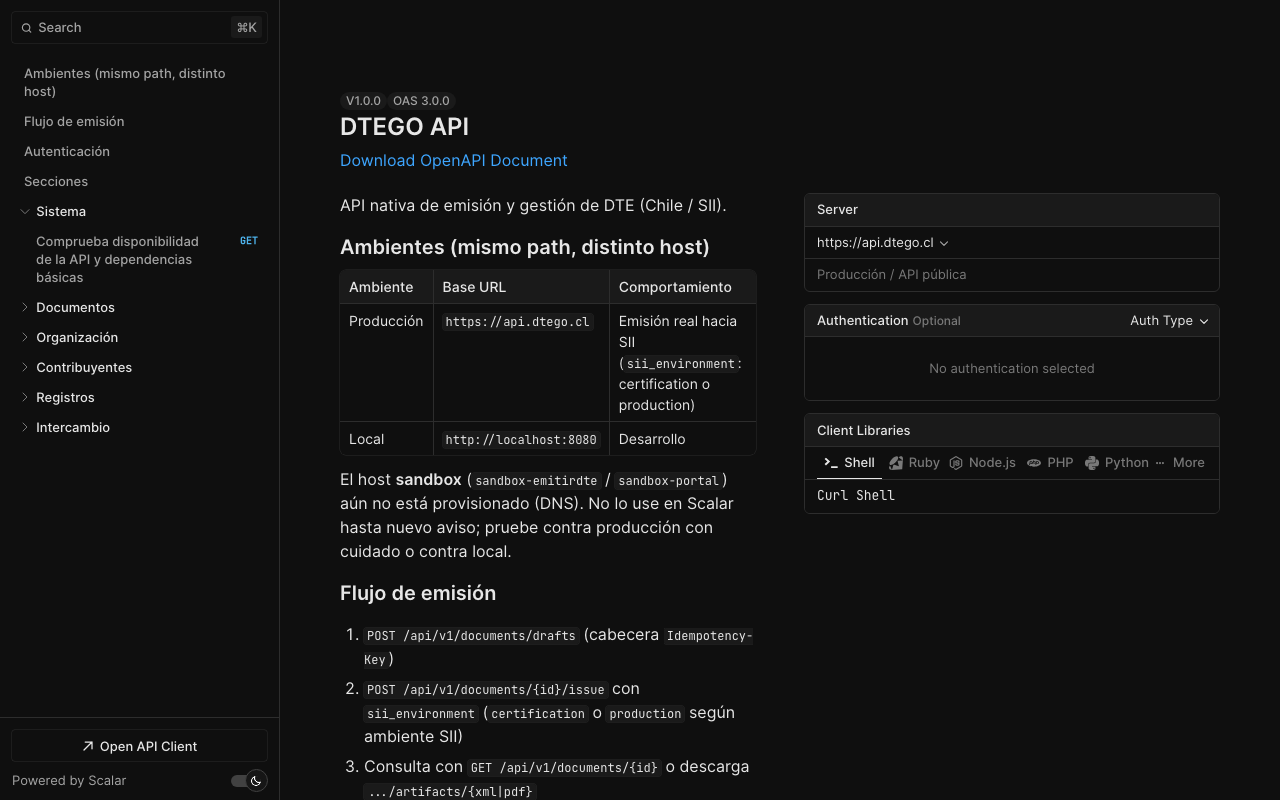Screen dimensions: 1280x800
Task: Click the Producción / API pública description
Action: pos(892,275)
